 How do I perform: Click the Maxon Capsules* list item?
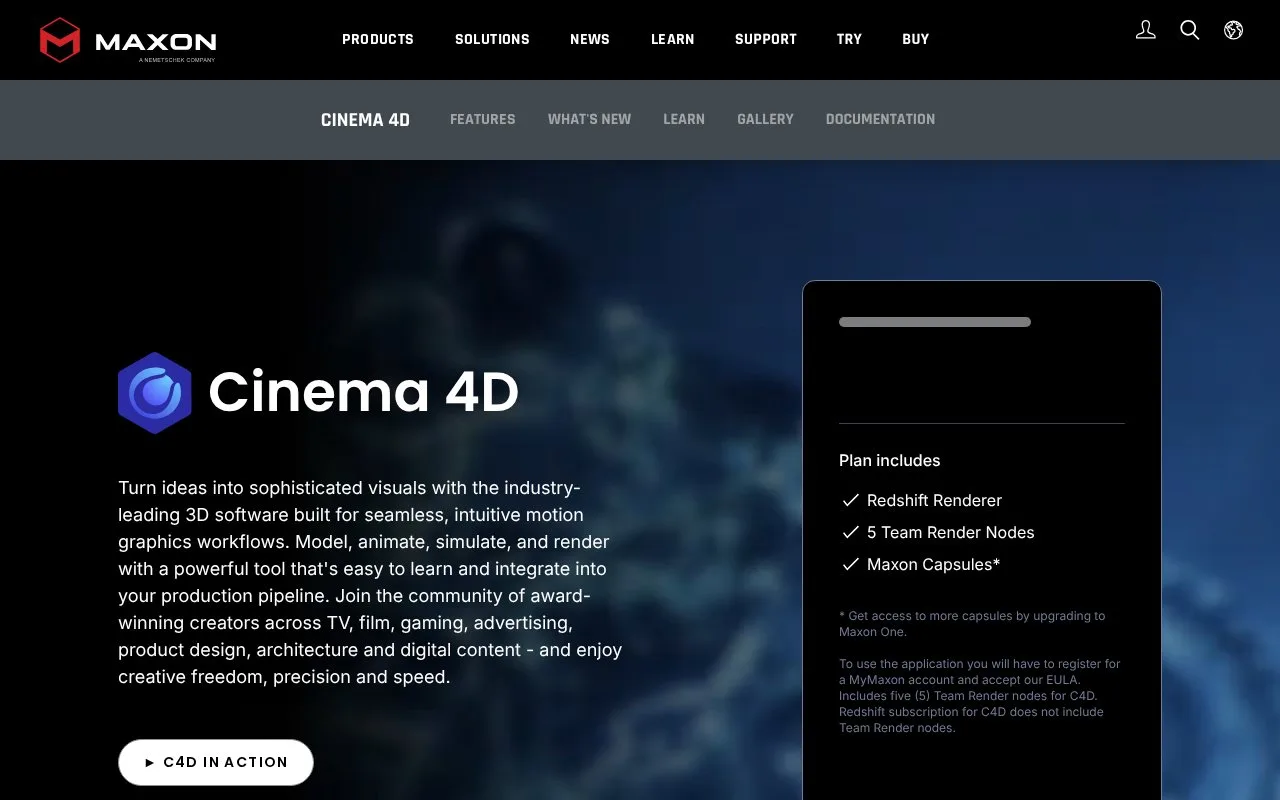pos(920,564)
